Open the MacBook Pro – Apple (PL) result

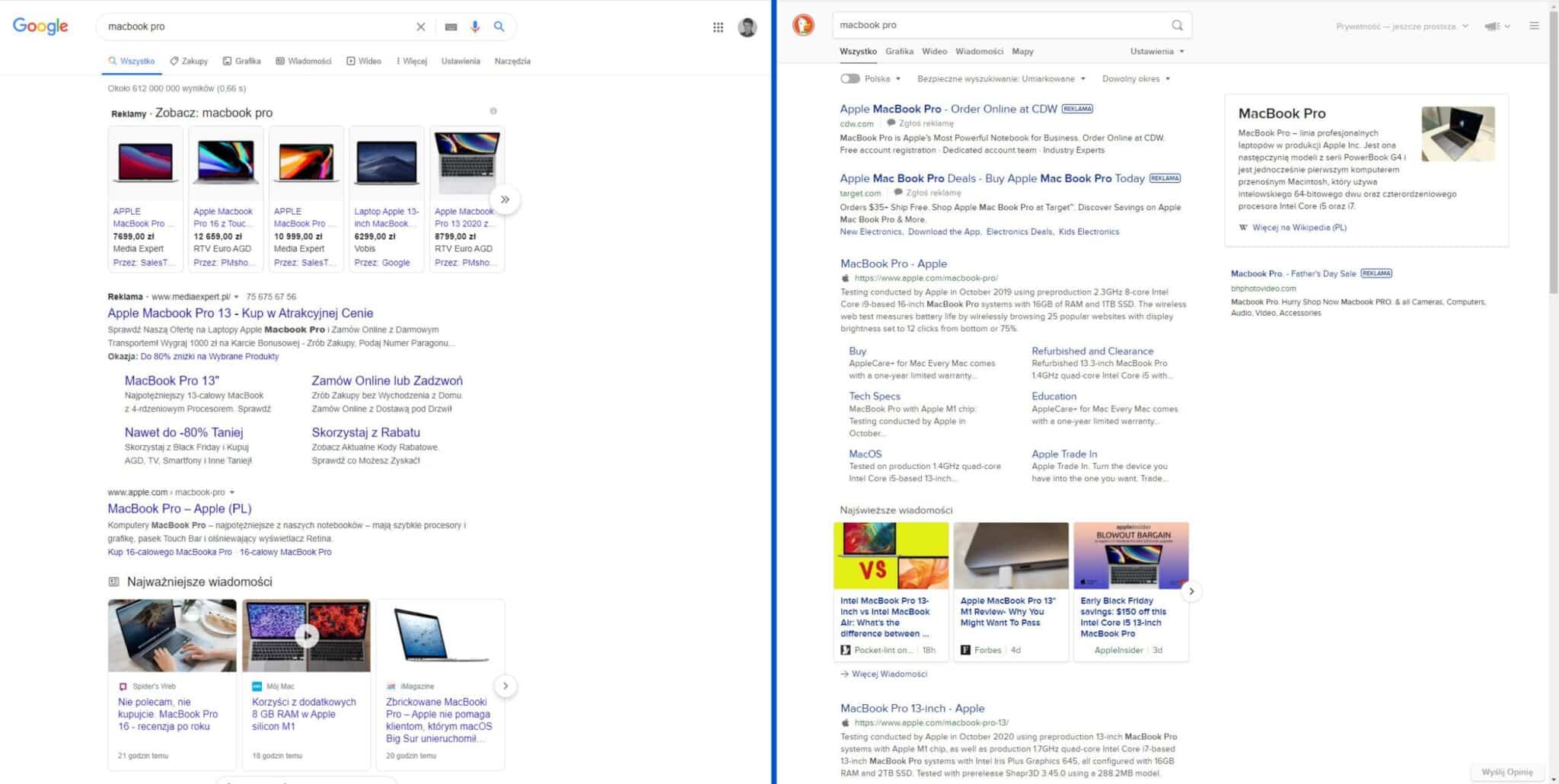pyautogui.click(x=179, y=508)
